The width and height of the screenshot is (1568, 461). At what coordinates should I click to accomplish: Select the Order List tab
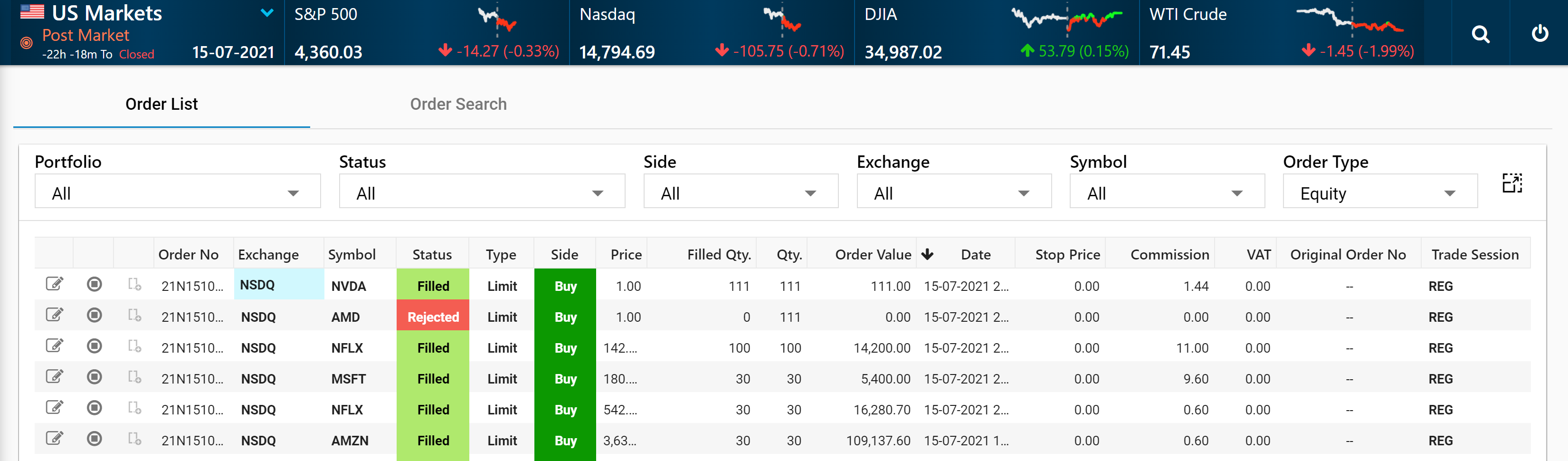click(162, 104)
